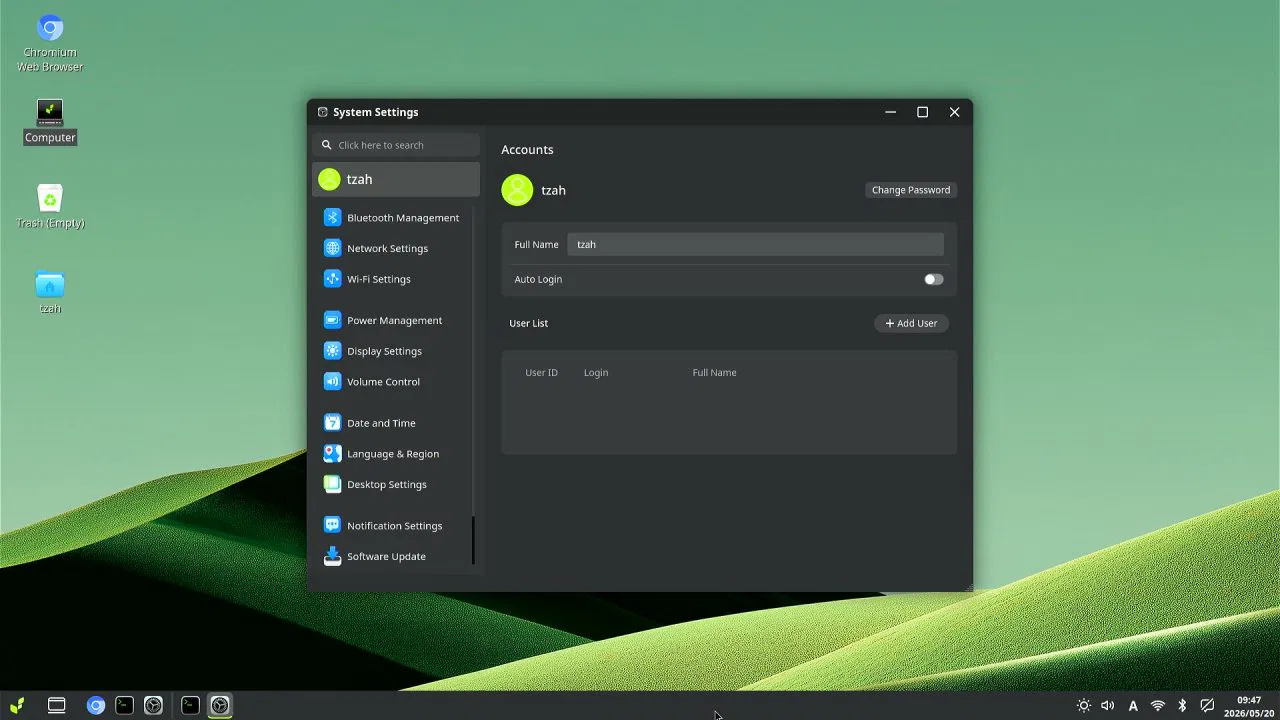Viewport: 1280px width, 720px height.
Task: Click the Bluetooth icon in system tray
Action: pyautogui.click(x=1182, y=706)
